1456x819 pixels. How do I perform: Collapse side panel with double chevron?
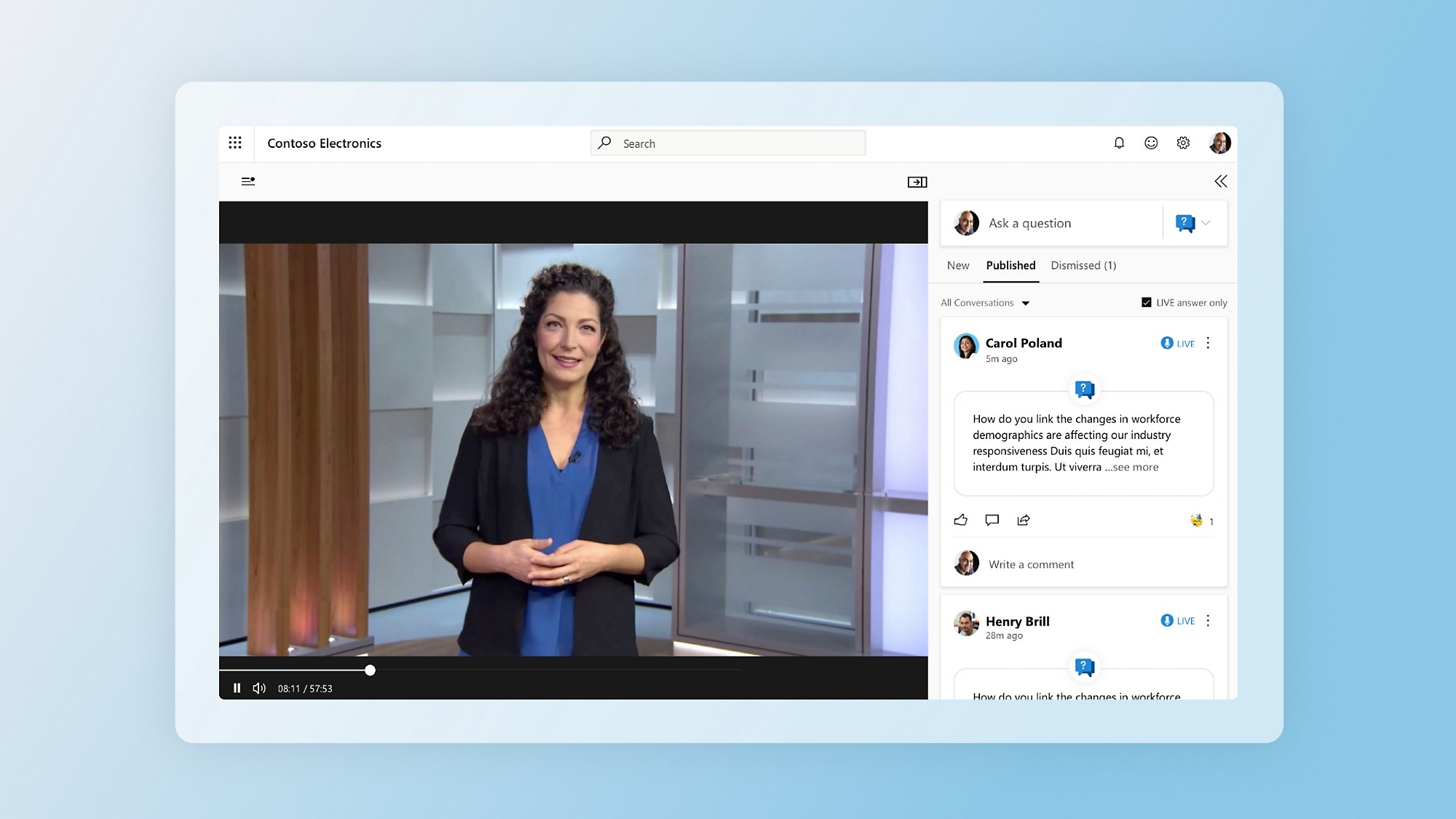tap(1221, 181)
